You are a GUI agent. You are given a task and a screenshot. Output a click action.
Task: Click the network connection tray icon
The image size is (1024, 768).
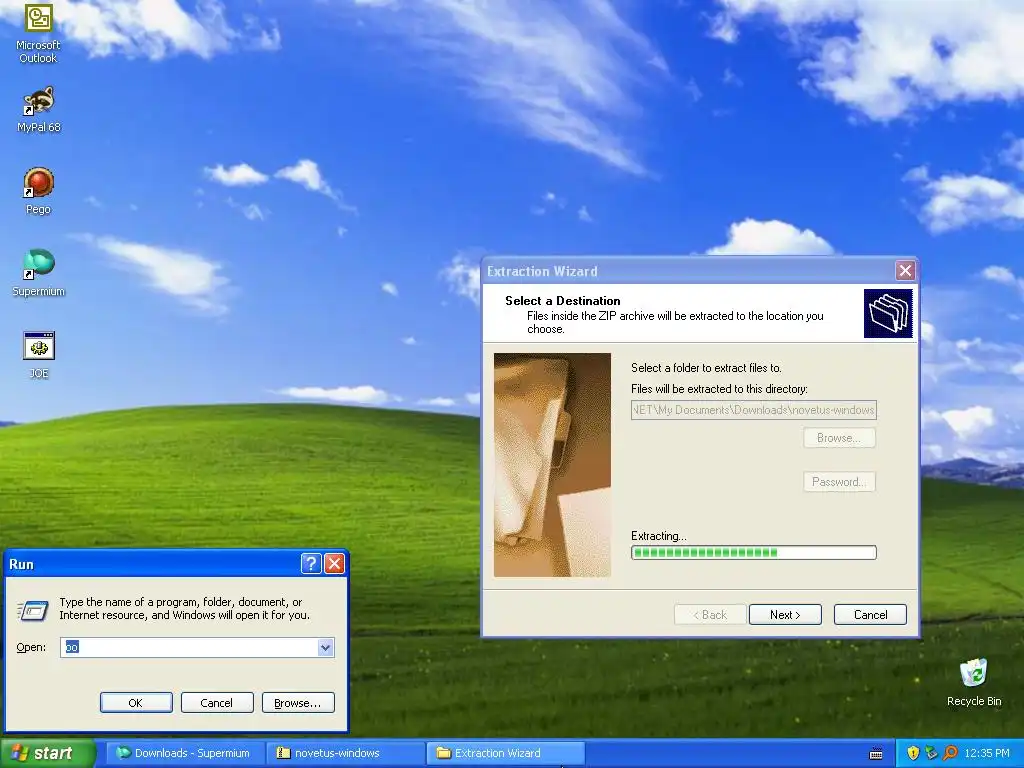(931, 753)
